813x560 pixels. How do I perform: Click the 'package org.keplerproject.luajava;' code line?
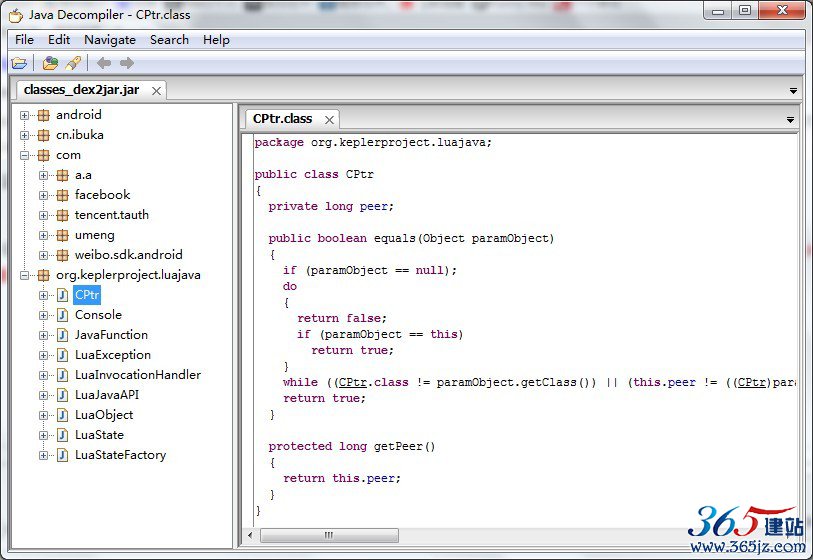click(373, 142)
